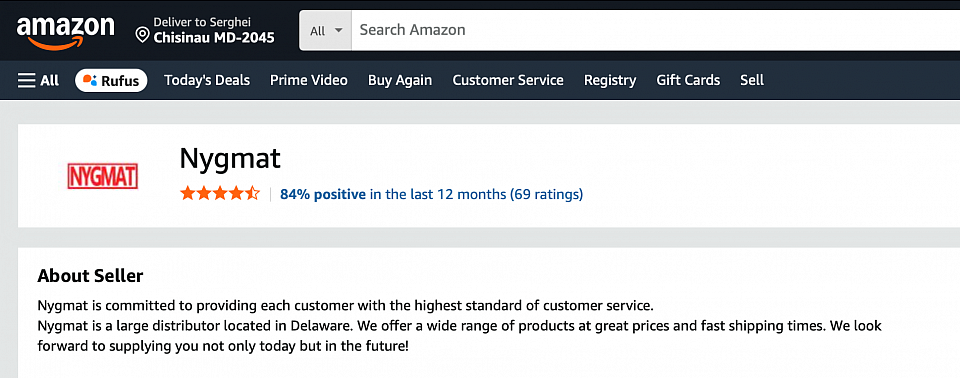This screenshot has height=378, width=960.
Task: Click the delivery location pin icon
Action: pos(142,35)
